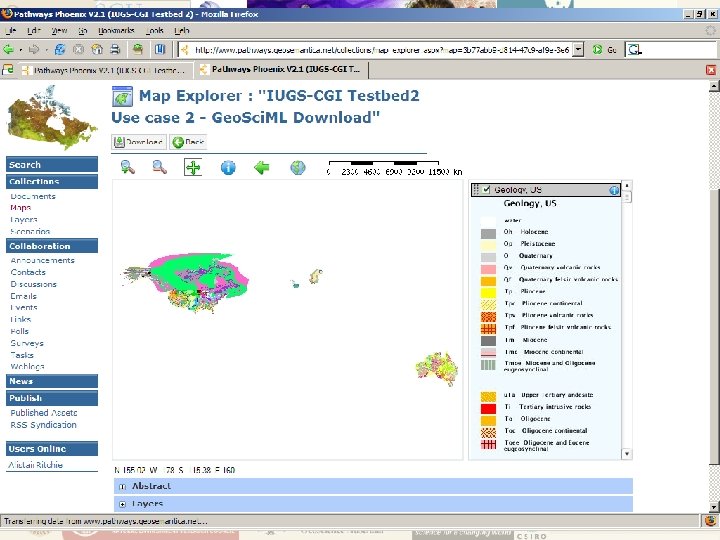720x540 pixels.
Task: Click the Tertiary intrusive rocks red swatch
Action: (488, 408)
